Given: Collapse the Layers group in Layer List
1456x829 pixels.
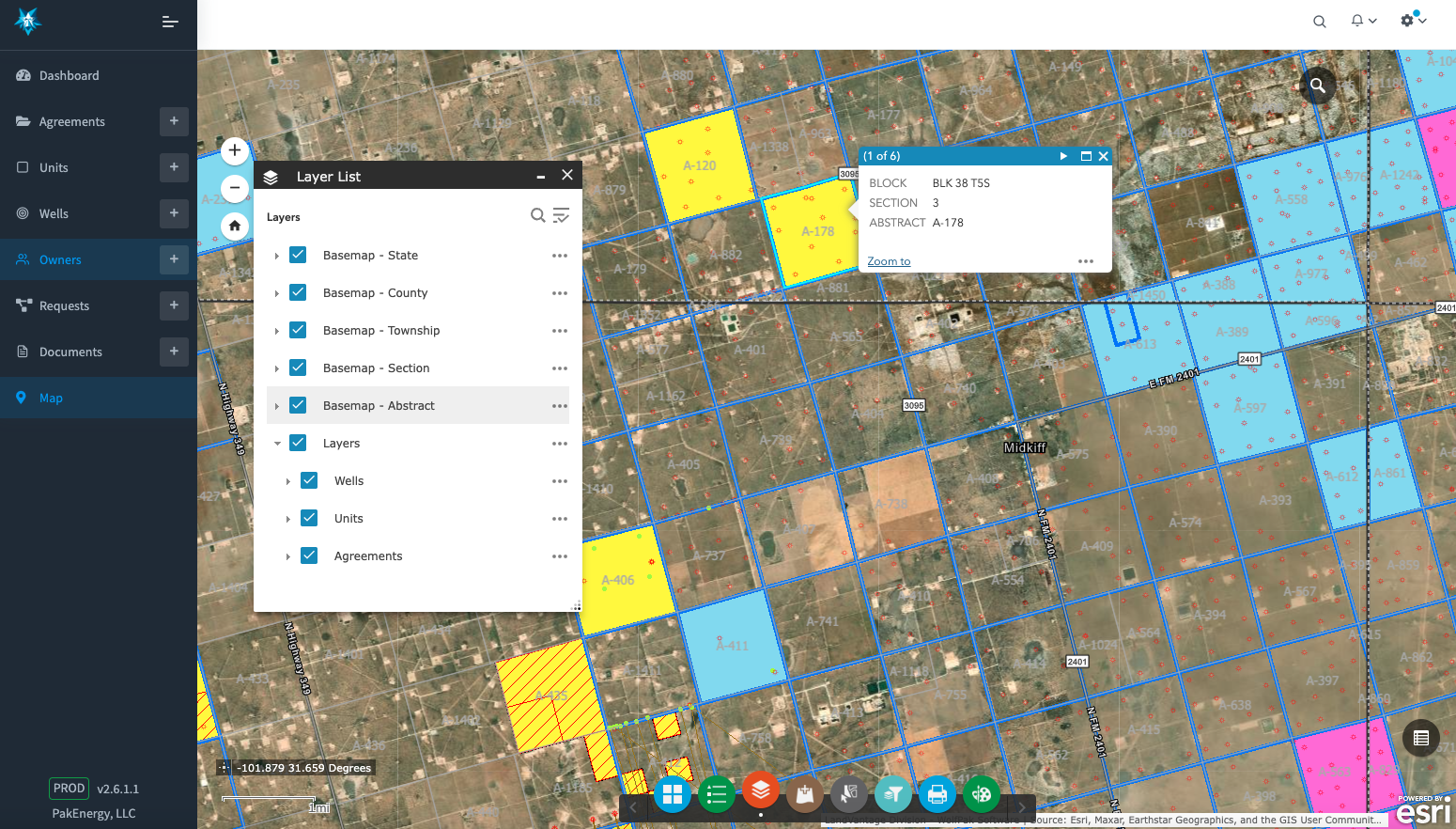Looking at the screenshot, I should (277, 443).
